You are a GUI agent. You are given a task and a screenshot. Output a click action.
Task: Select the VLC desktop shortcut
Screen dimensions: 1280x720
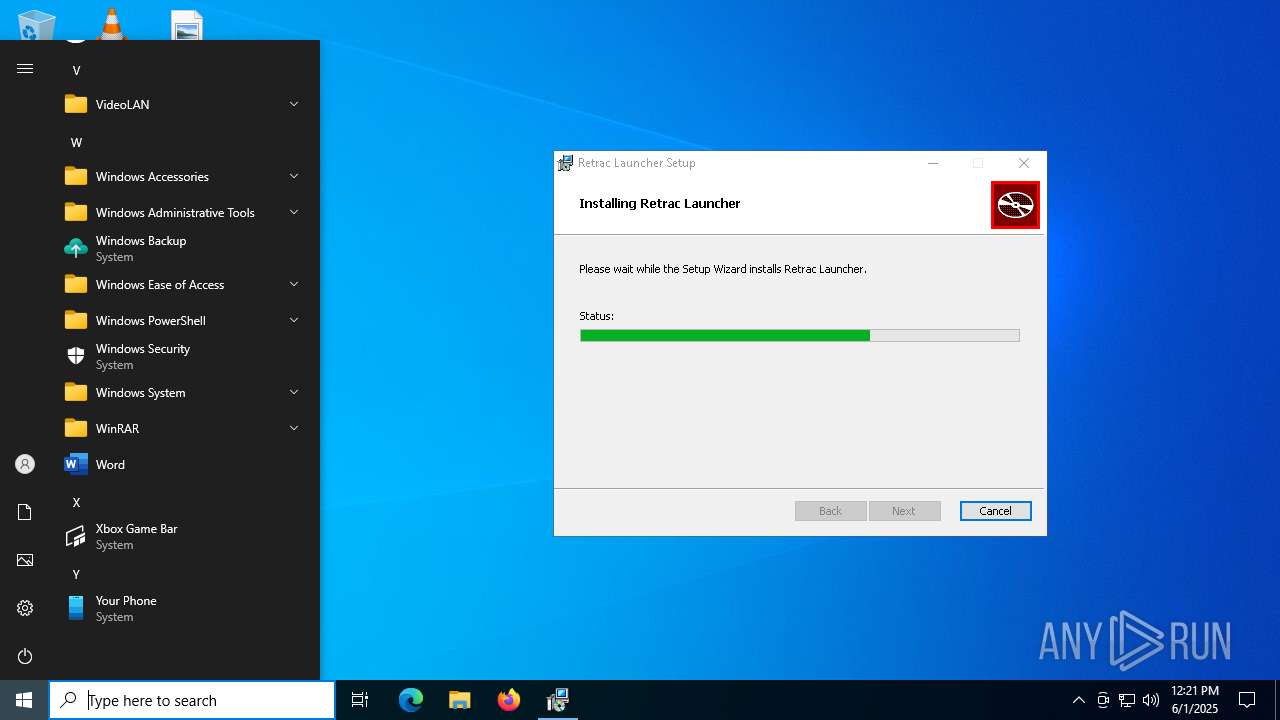[x=111, y=24]
